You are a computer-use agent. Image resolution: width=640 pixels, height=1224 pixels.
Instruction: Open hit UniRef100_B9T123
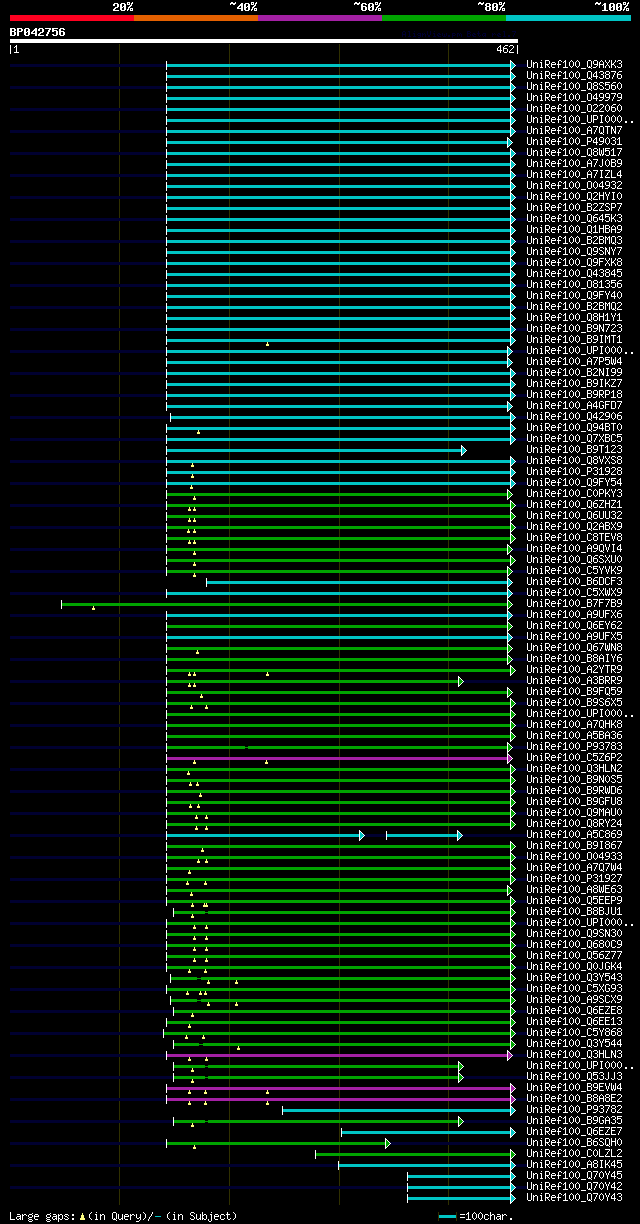click(574, 449)
